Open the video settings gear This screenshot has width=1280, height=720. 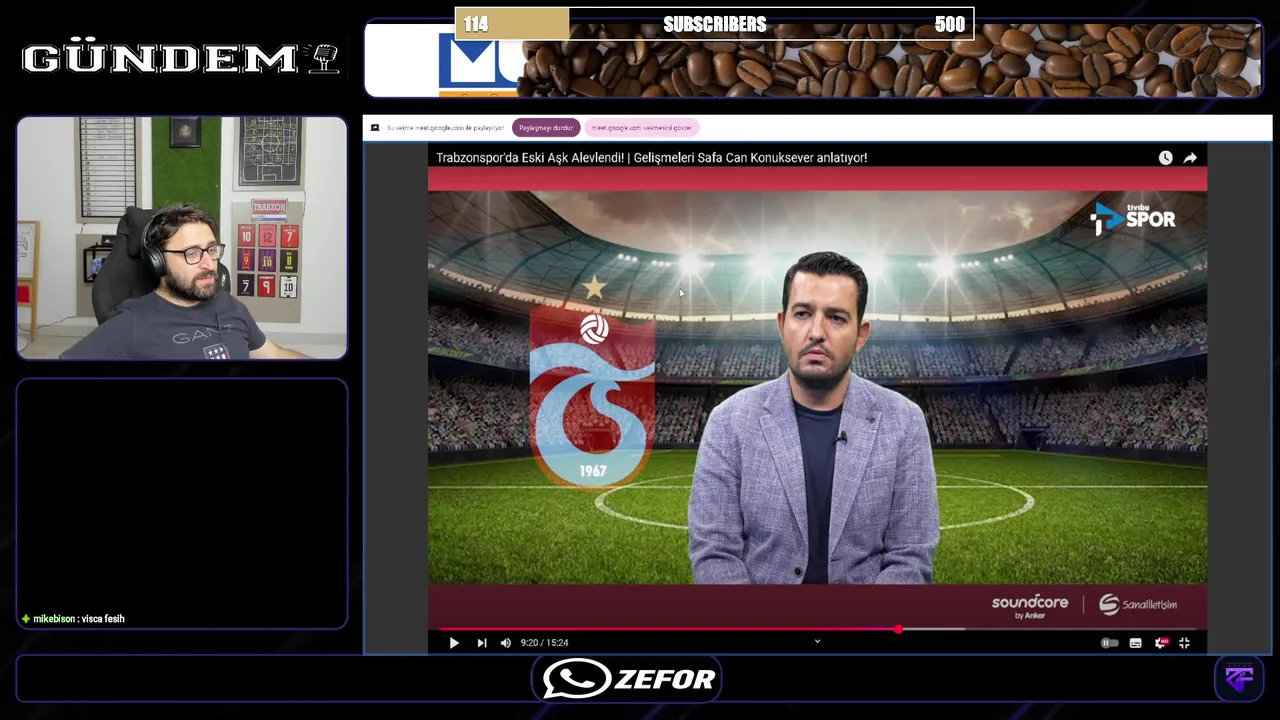1160,643
